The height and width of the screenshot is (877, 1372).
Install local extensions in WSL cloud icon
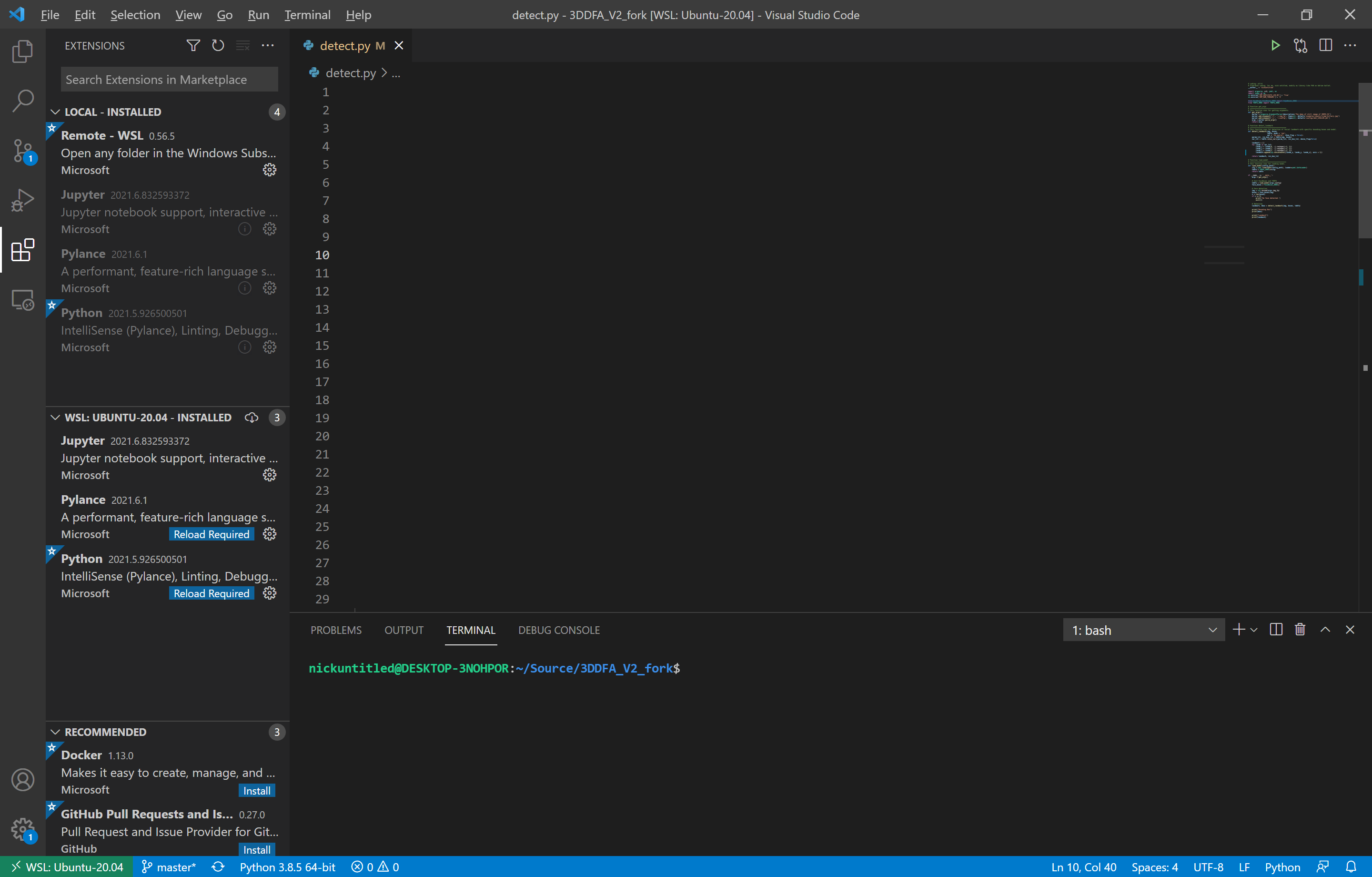[251, 418]
